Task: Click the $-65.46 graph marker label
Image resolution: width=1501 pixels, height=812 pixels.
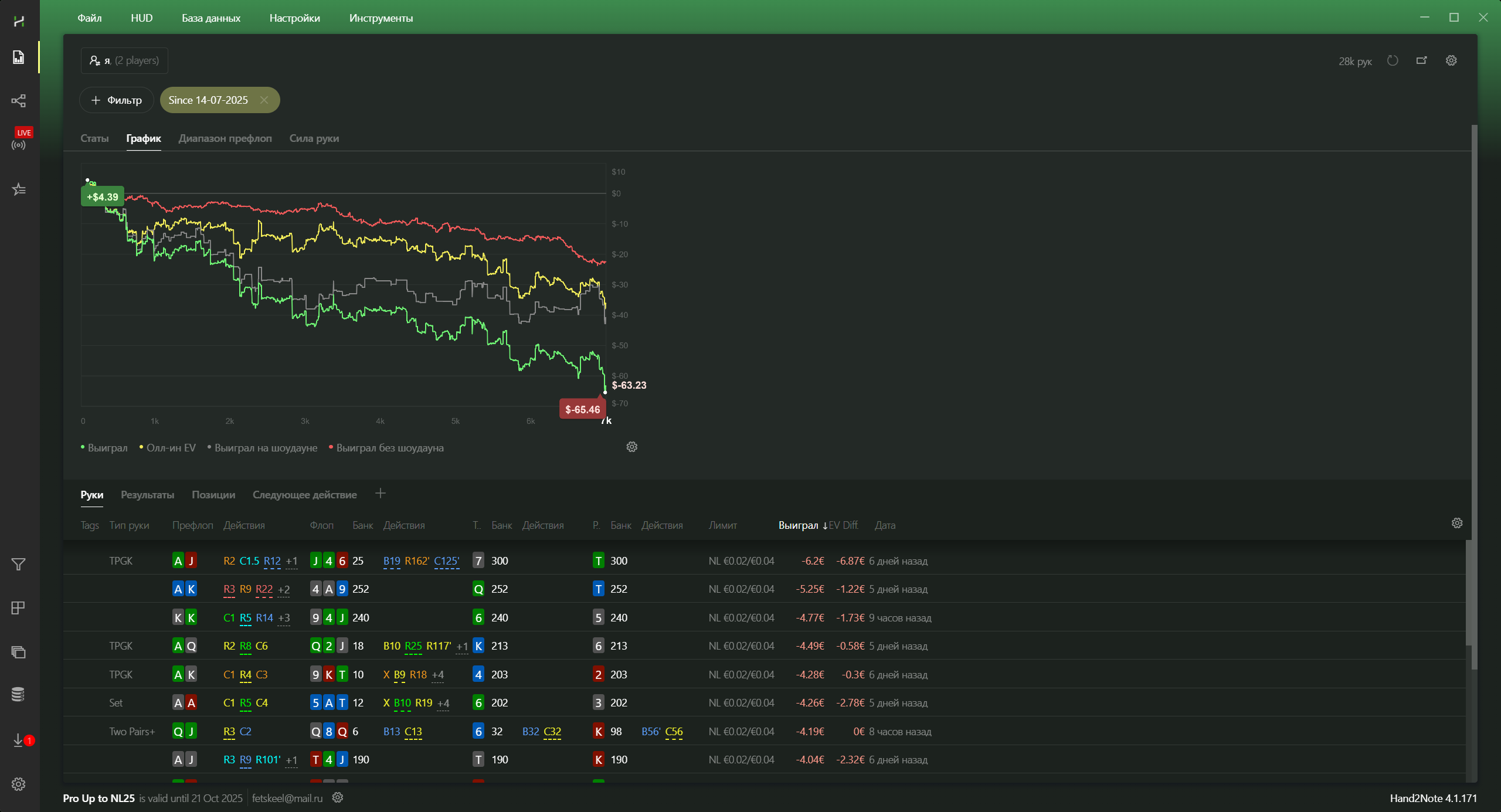Action: [582, 409]
